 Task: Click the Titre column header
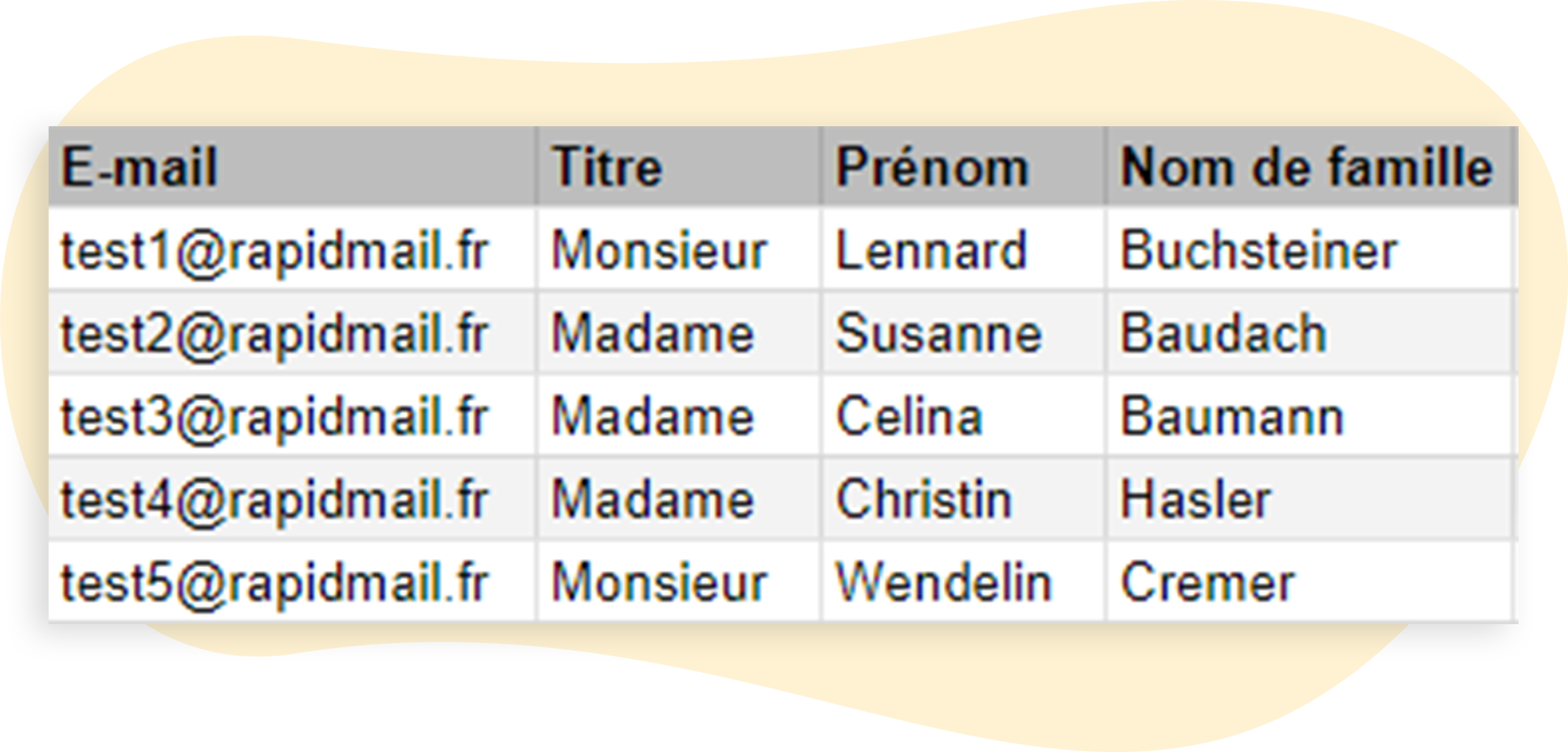607,167
